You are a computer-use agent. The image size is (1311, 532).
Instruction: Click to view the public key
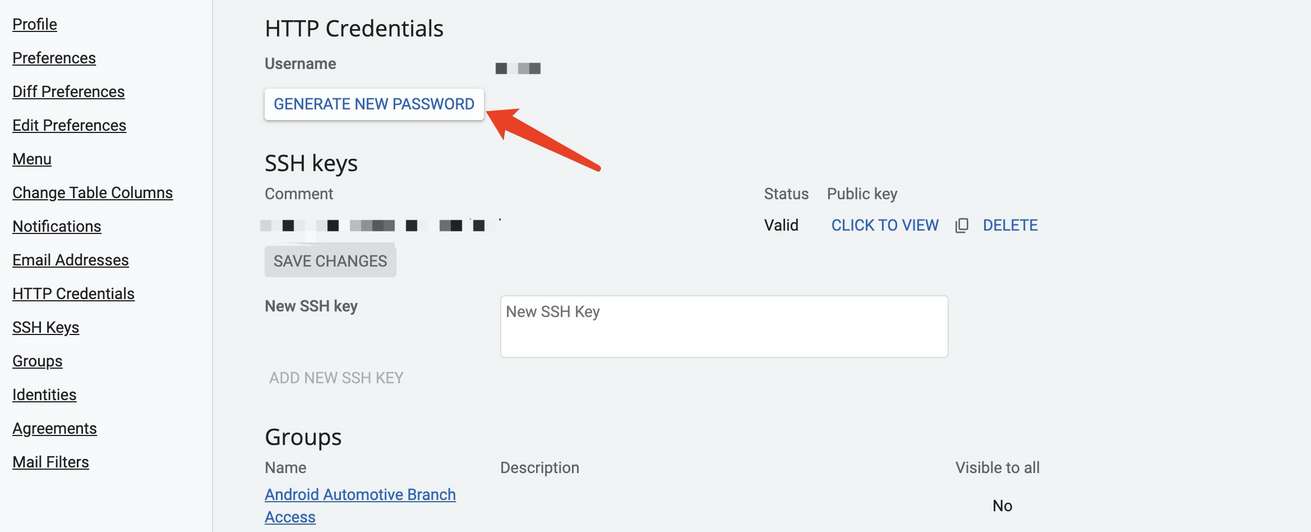click(x=885, y=226)
